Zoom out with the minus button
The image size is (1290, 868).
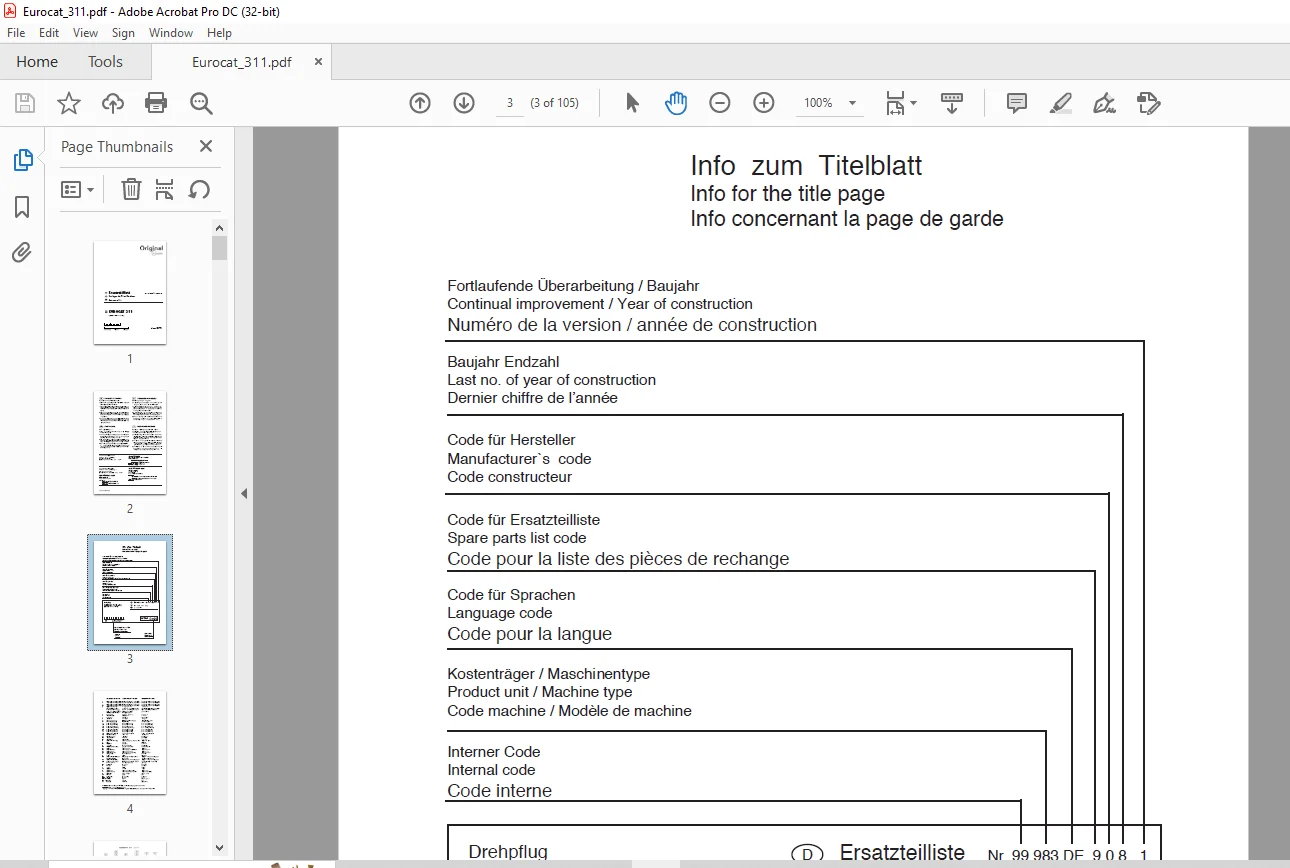(720, 103)
